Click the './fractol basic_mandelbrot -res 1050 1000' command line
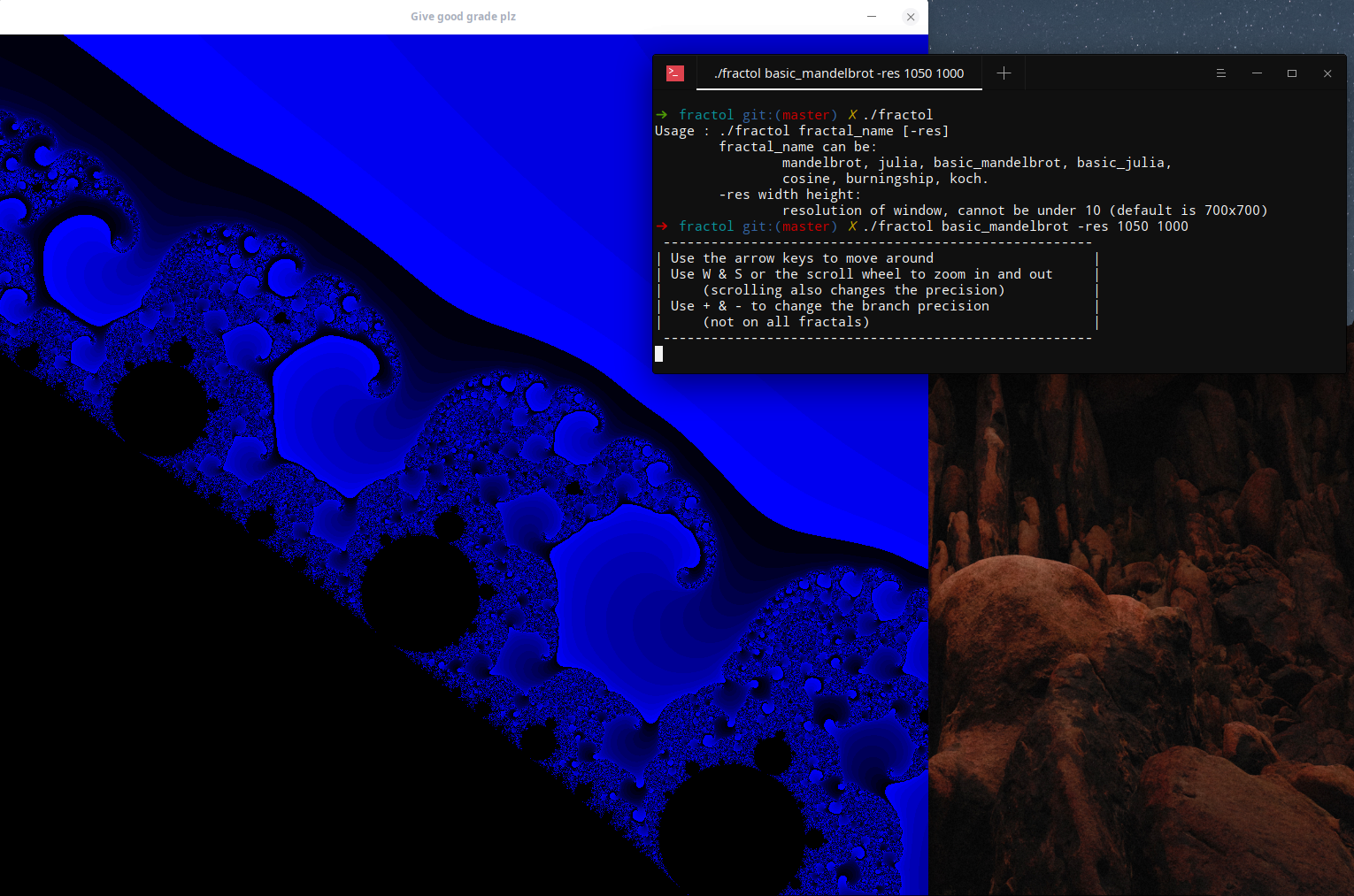 (x=921, y=226)
